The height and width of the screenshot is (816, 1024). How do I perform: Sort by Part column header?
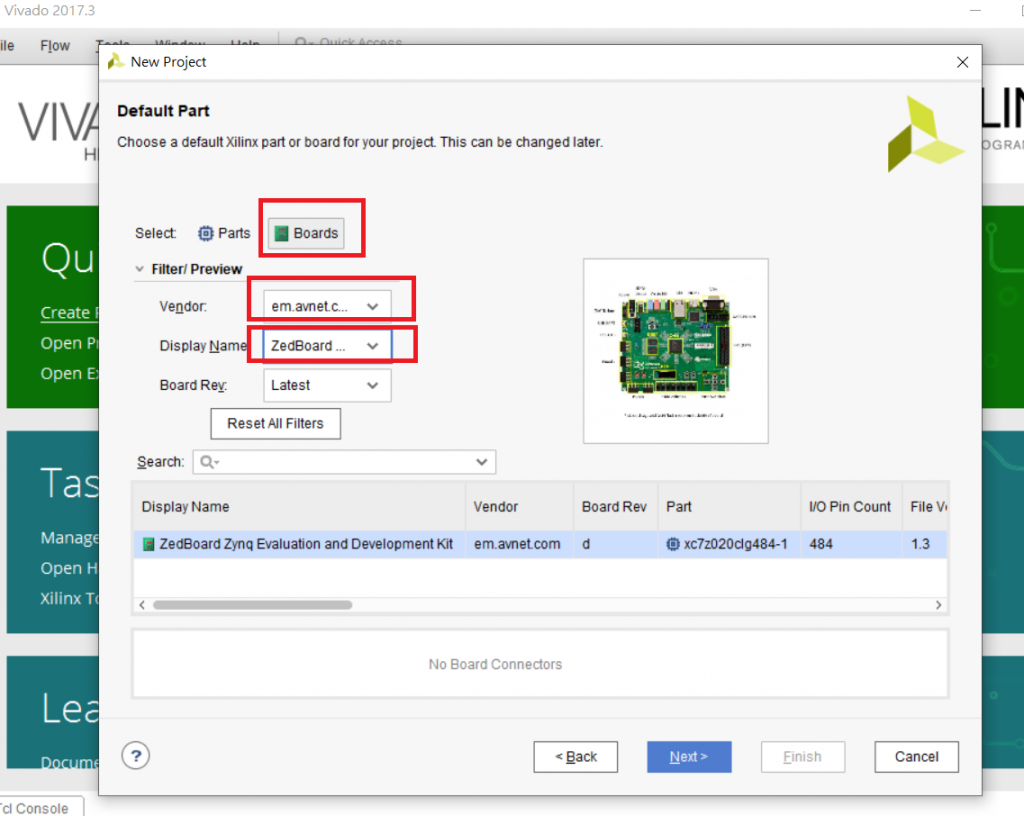(729, 507)
